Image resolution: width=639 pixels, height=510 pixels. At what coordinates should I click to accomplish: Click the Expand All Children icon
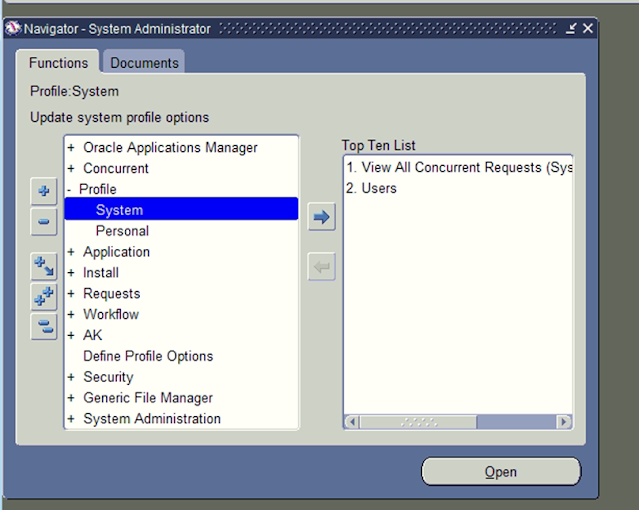[44, 266]
